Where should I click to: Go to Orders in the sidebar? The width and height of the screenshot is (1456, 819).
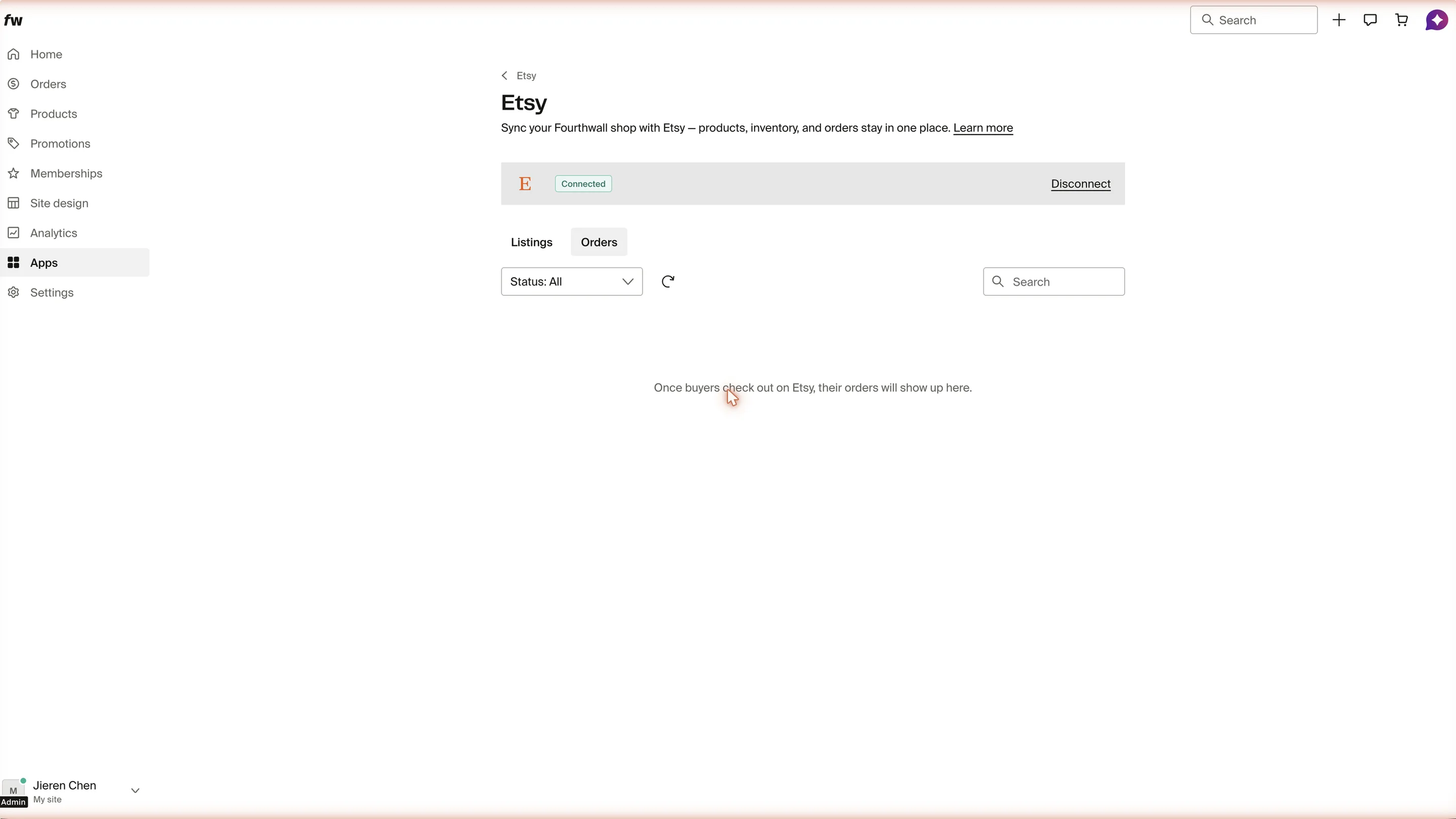coord(75,84)
